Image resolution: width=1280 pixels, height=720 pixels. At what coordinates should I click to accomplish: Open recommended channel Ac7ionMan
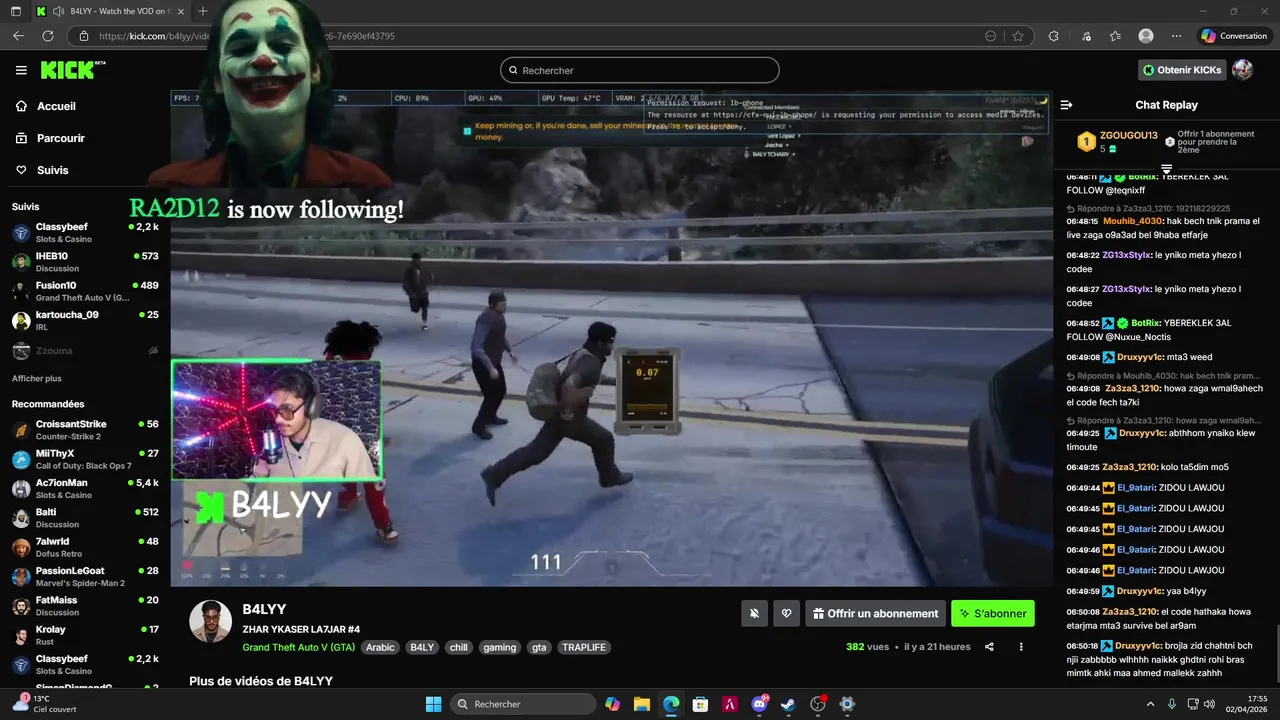[x=85, y=488]
